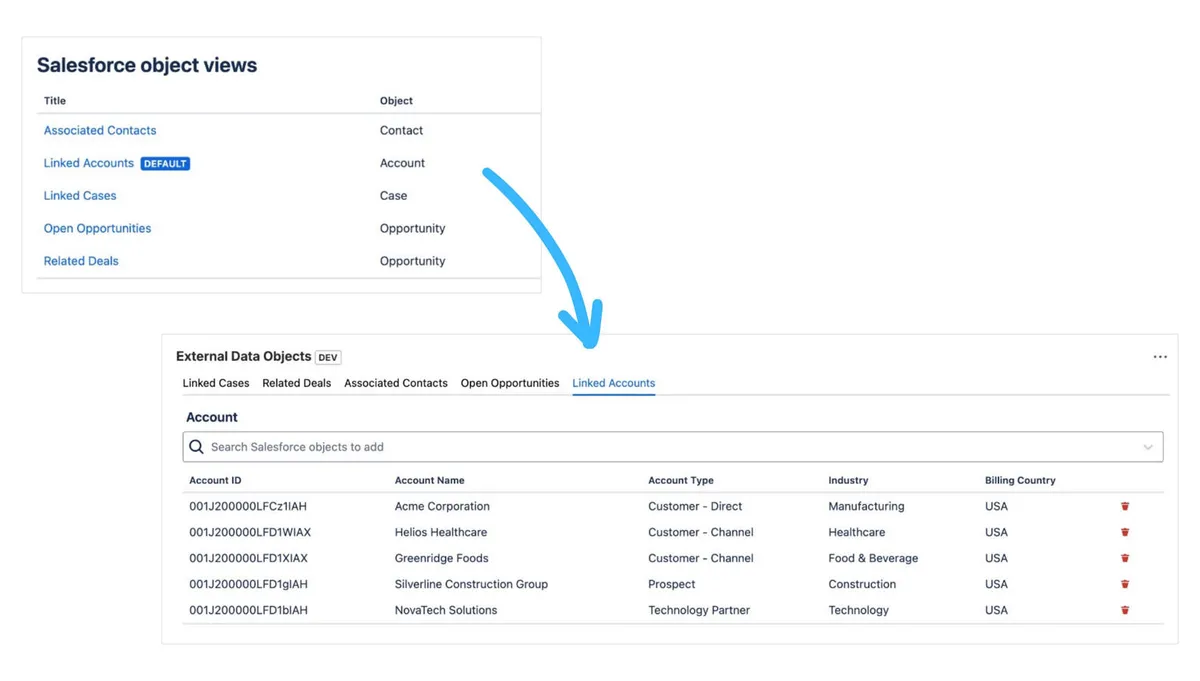Click the Technology Partner account type cell
Screen dimensions: 1200x681
(699, 610)
